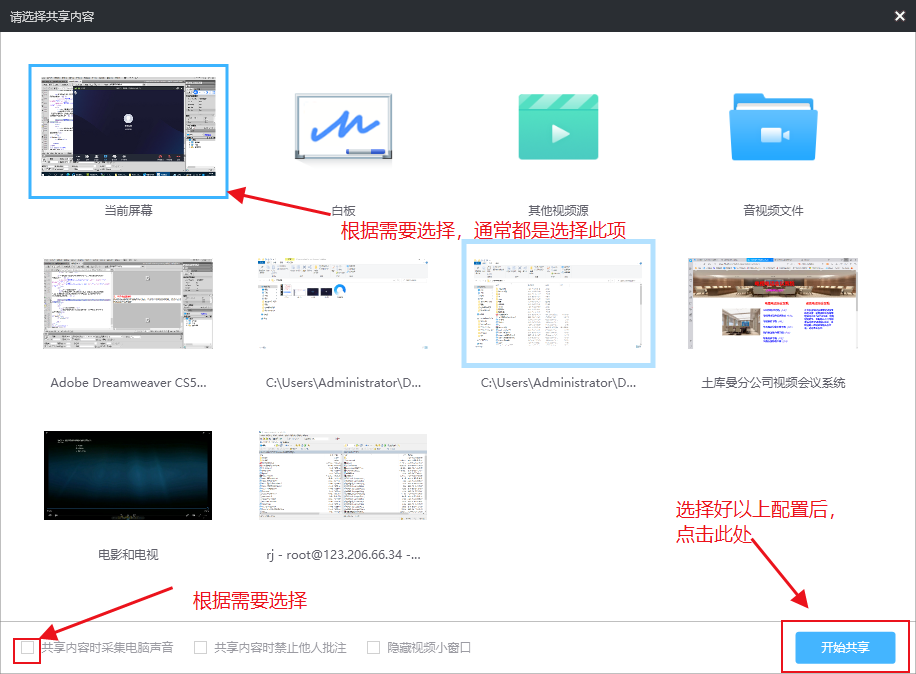Pick the 电影和电视 window thumbnail
This screenshot has width=916, height=674.
pos(128,475)
